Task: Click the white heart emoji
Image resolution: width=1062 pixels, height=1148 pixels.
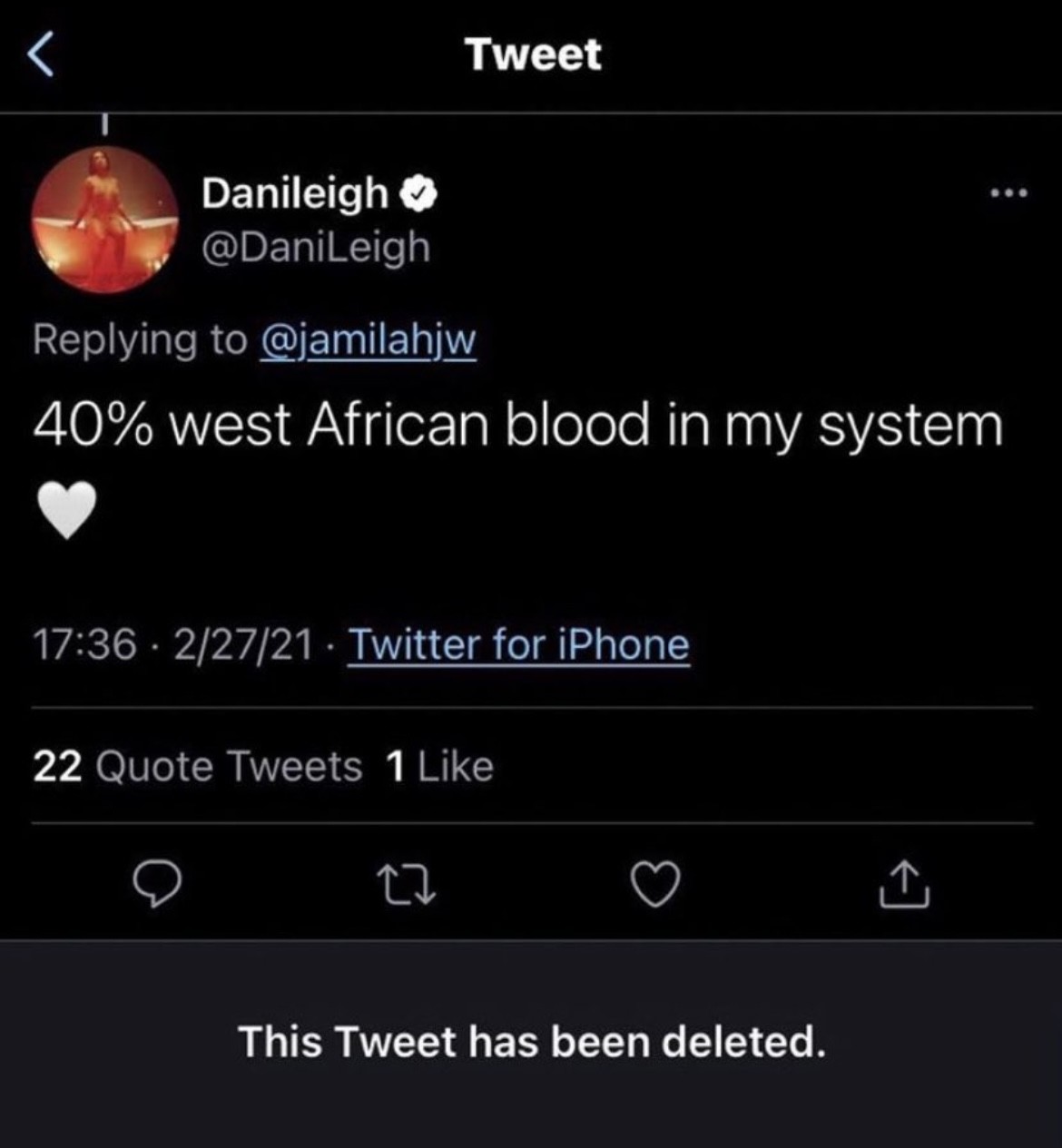Action: (x=67, y=509)
